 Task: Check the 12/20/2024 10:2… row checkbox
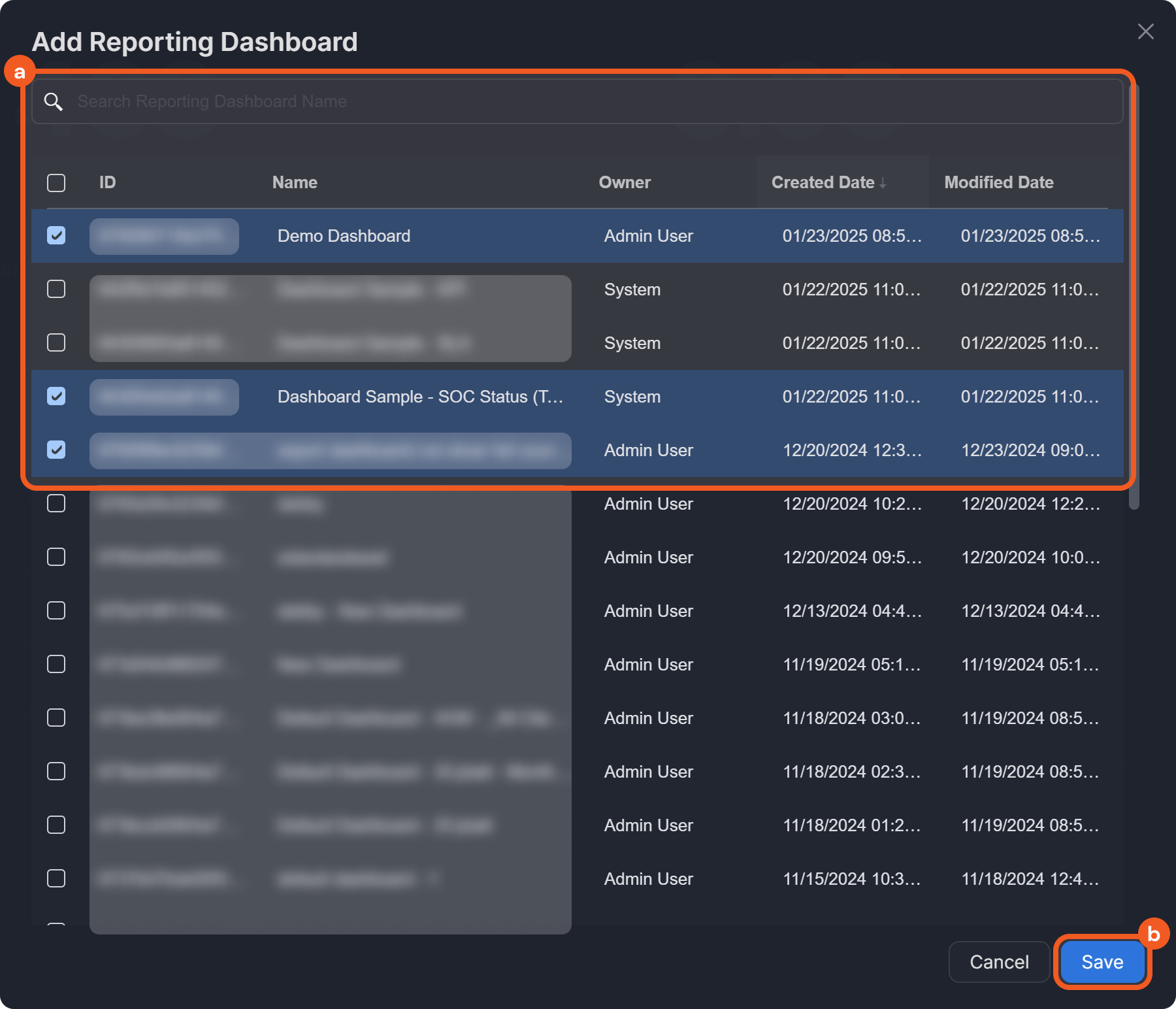[x=56, y=504]
